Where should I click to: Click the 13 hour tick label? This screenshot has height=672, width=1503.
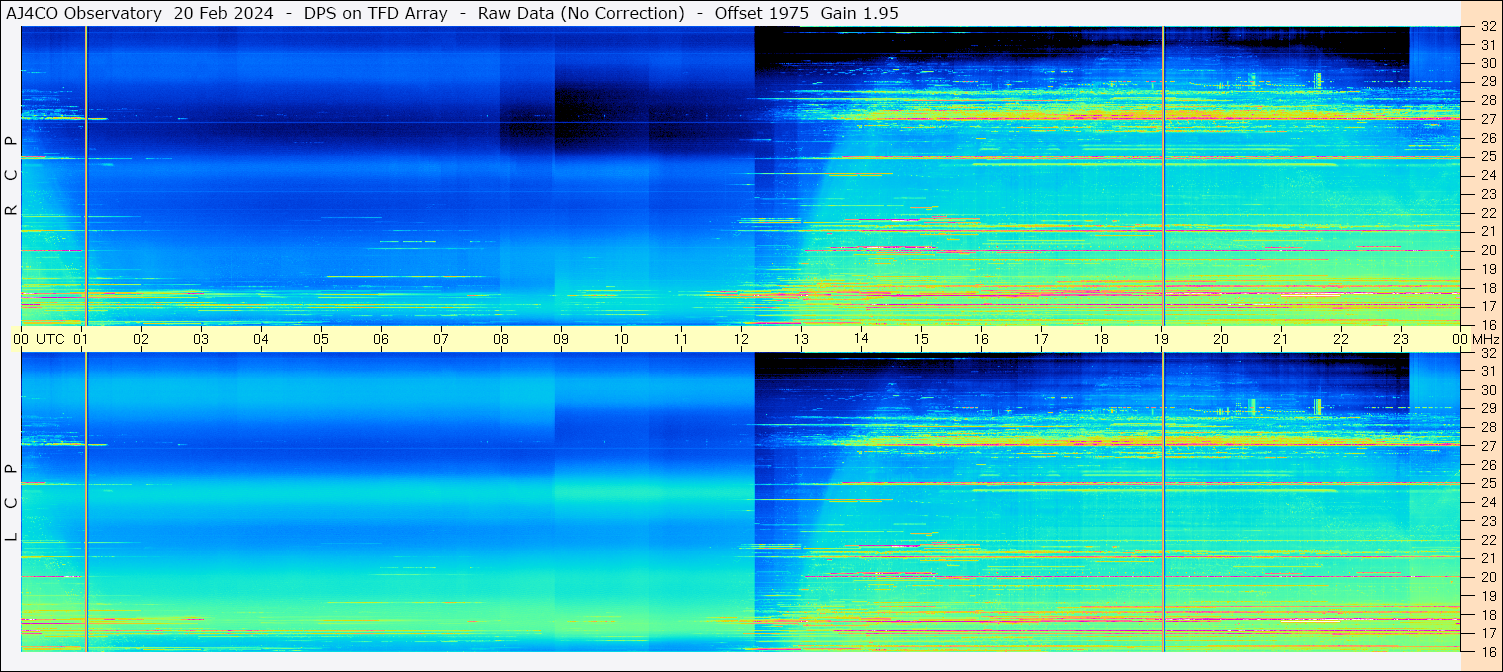point(801,339)
